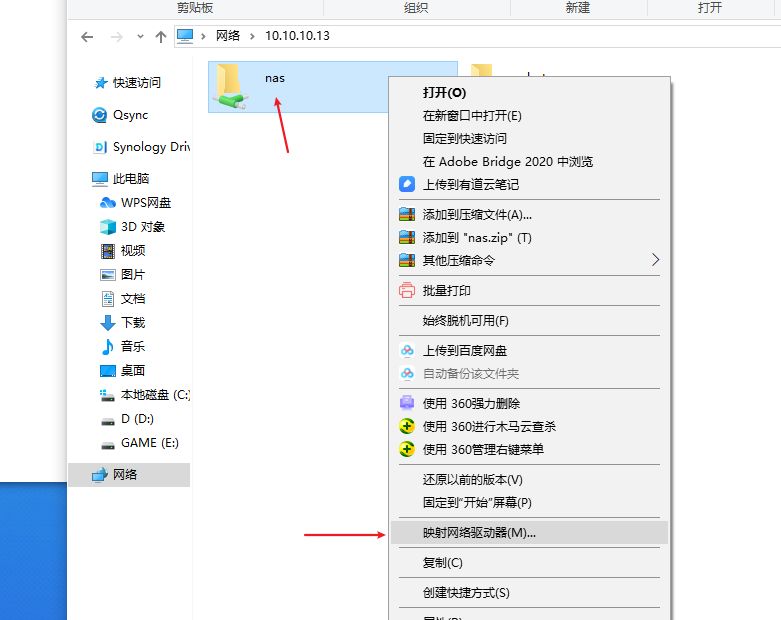The height and width of the screenshot is (620, 781).
Task: Choose 创建快捷方式(S)
Action: point(466,593)
